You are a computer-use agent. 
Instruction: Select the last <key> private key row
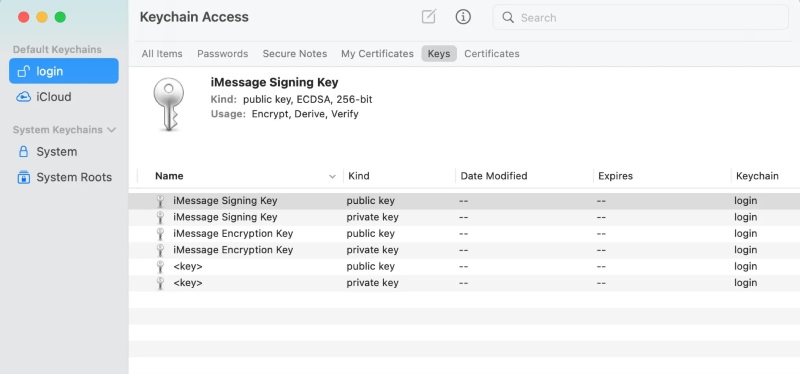click(464, 283)
